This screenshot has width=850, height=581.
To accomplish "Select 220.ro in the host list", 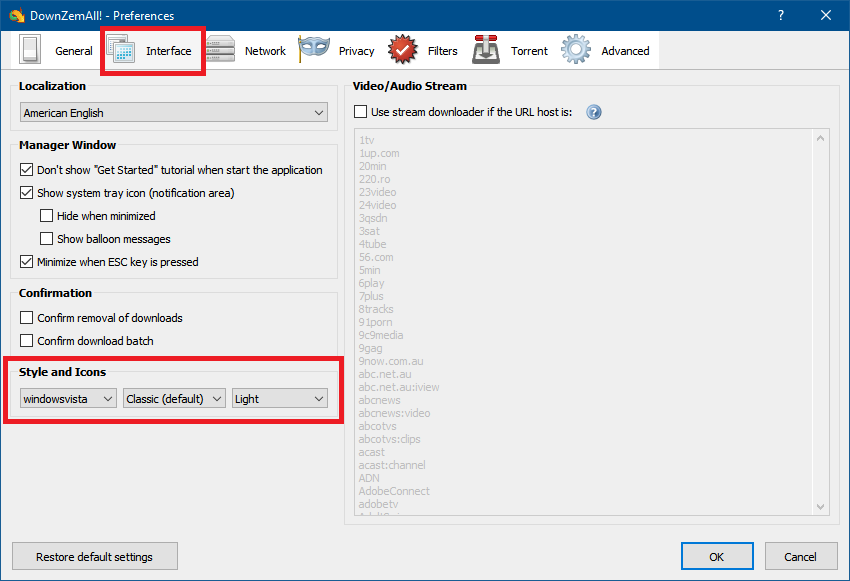I will [x=375, y=179].
